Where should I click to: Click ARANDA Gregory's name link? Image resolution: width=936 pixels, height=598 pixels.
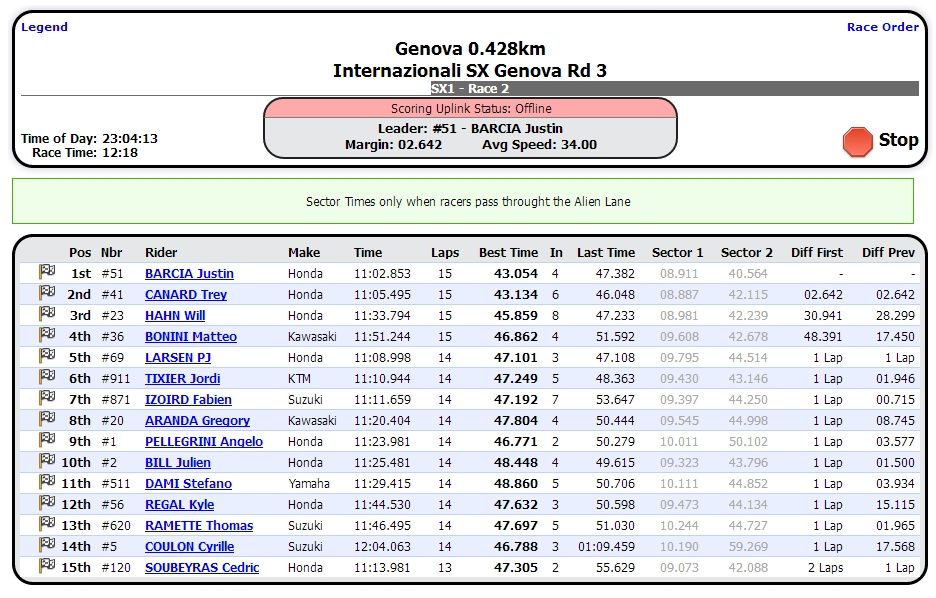197,421
